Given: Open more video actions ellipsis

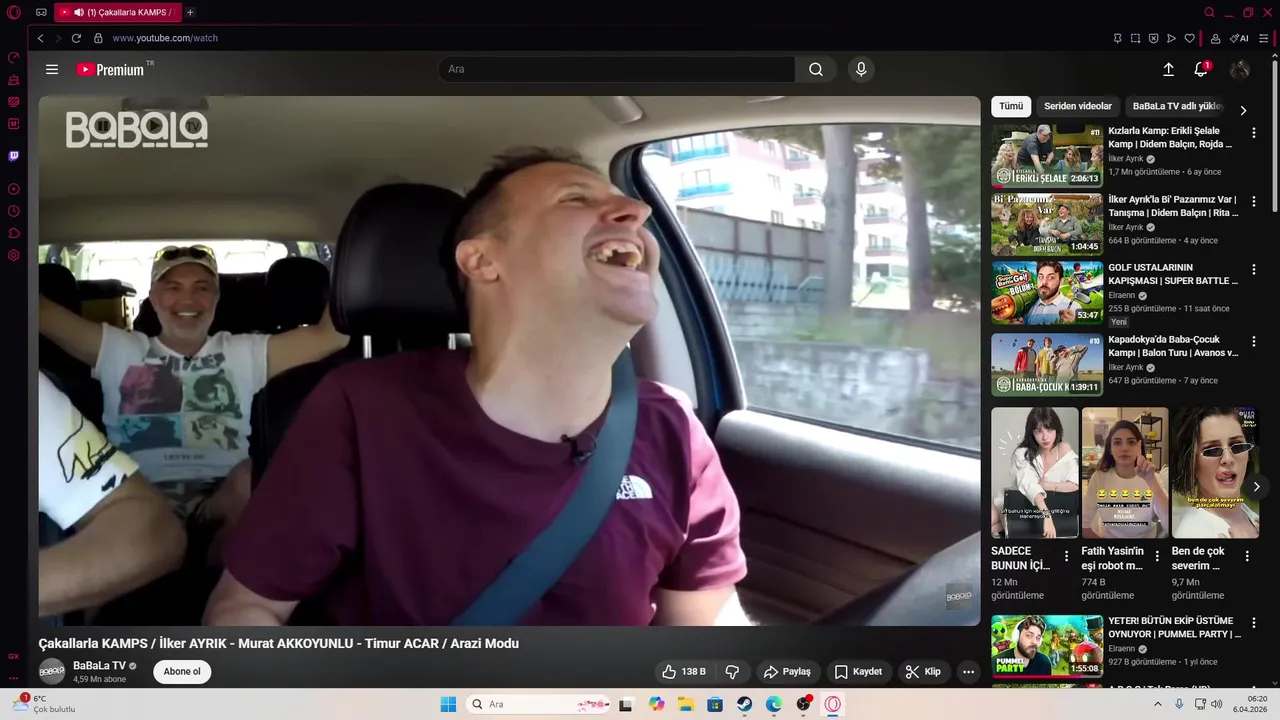Looking at the screenshot, I should point(968,672).
